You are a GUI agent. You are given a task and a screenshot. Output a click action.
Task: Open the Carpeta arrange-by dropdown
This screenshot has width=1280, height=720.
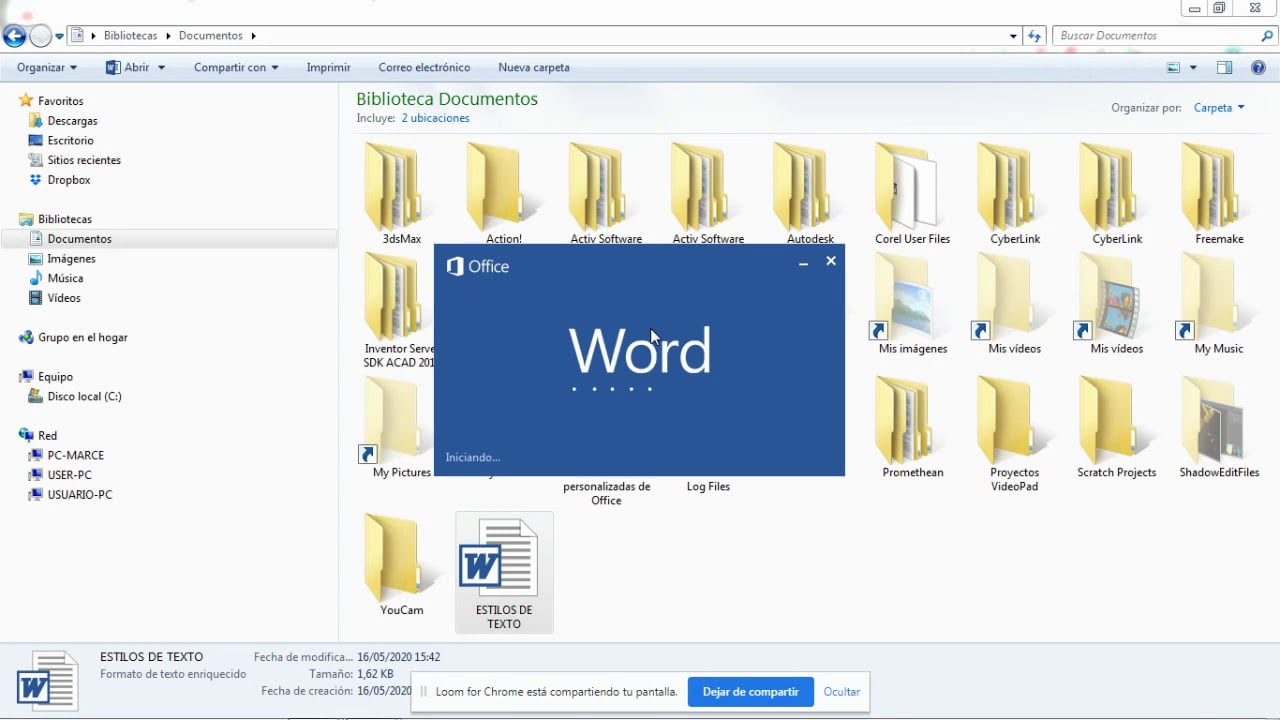[x=1219, y=108]
